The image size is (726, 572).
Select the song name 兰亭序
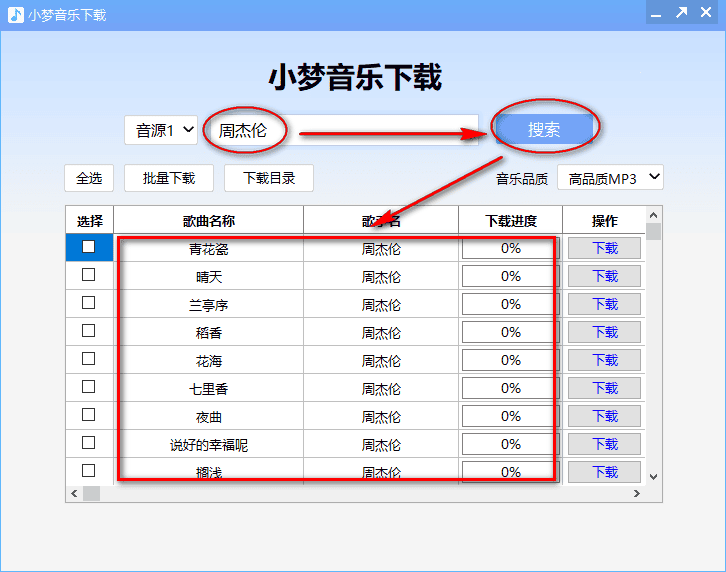pos(208,305)
